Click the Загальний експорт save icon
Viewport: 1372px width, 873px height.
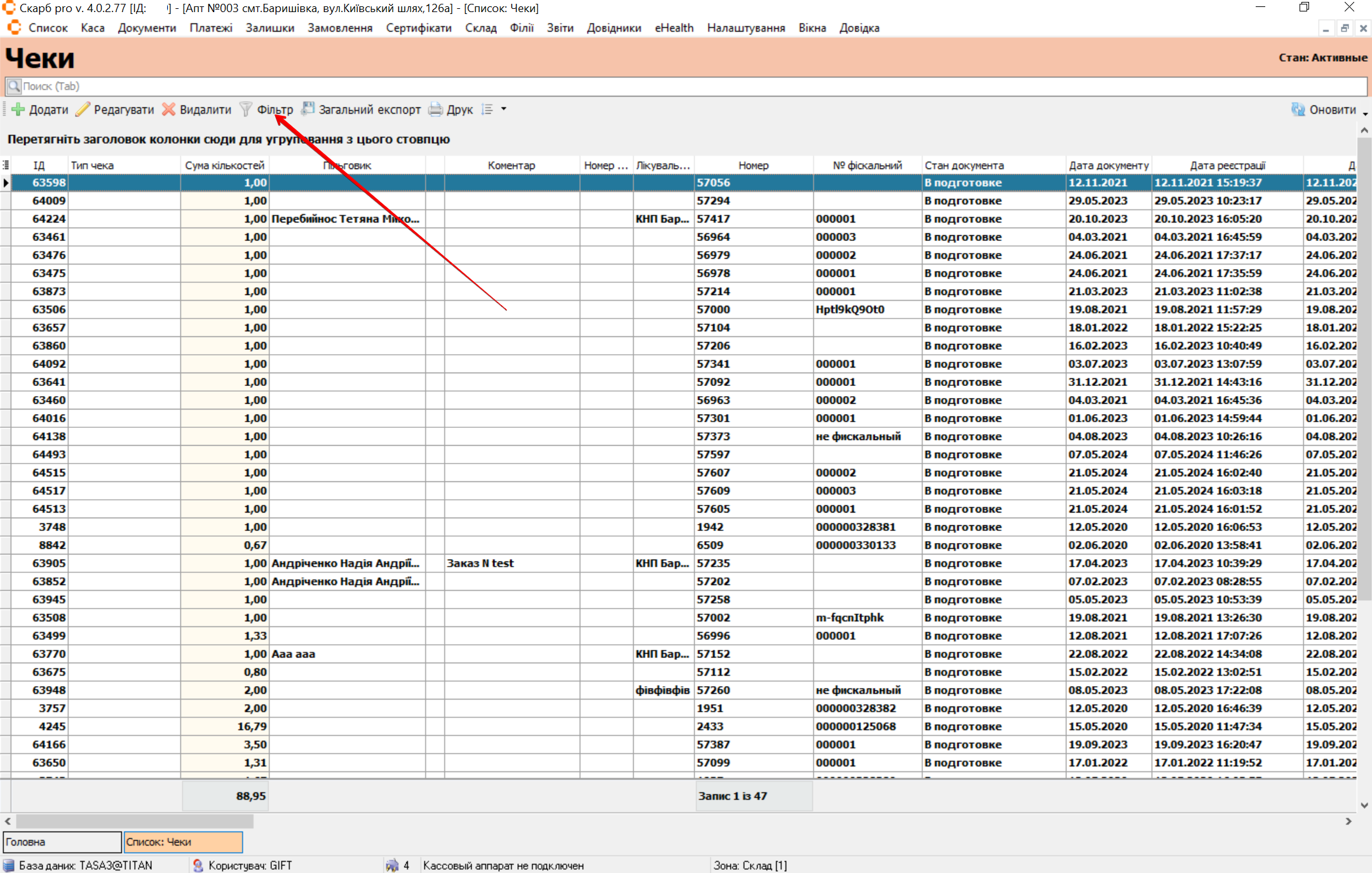308,109
